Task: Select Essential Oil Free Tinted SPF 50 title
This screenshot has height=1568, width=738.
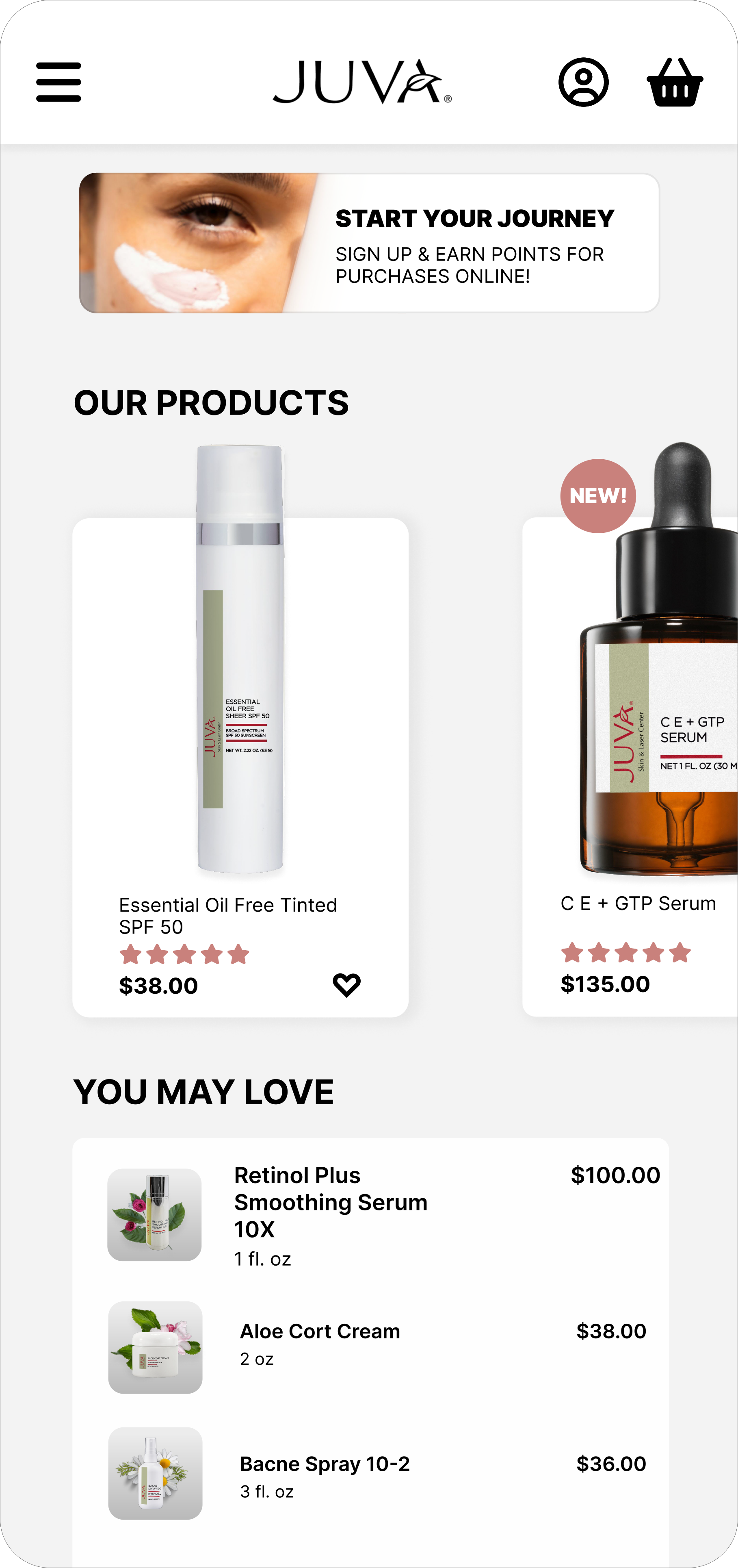Action: click(x=228, y=915)
